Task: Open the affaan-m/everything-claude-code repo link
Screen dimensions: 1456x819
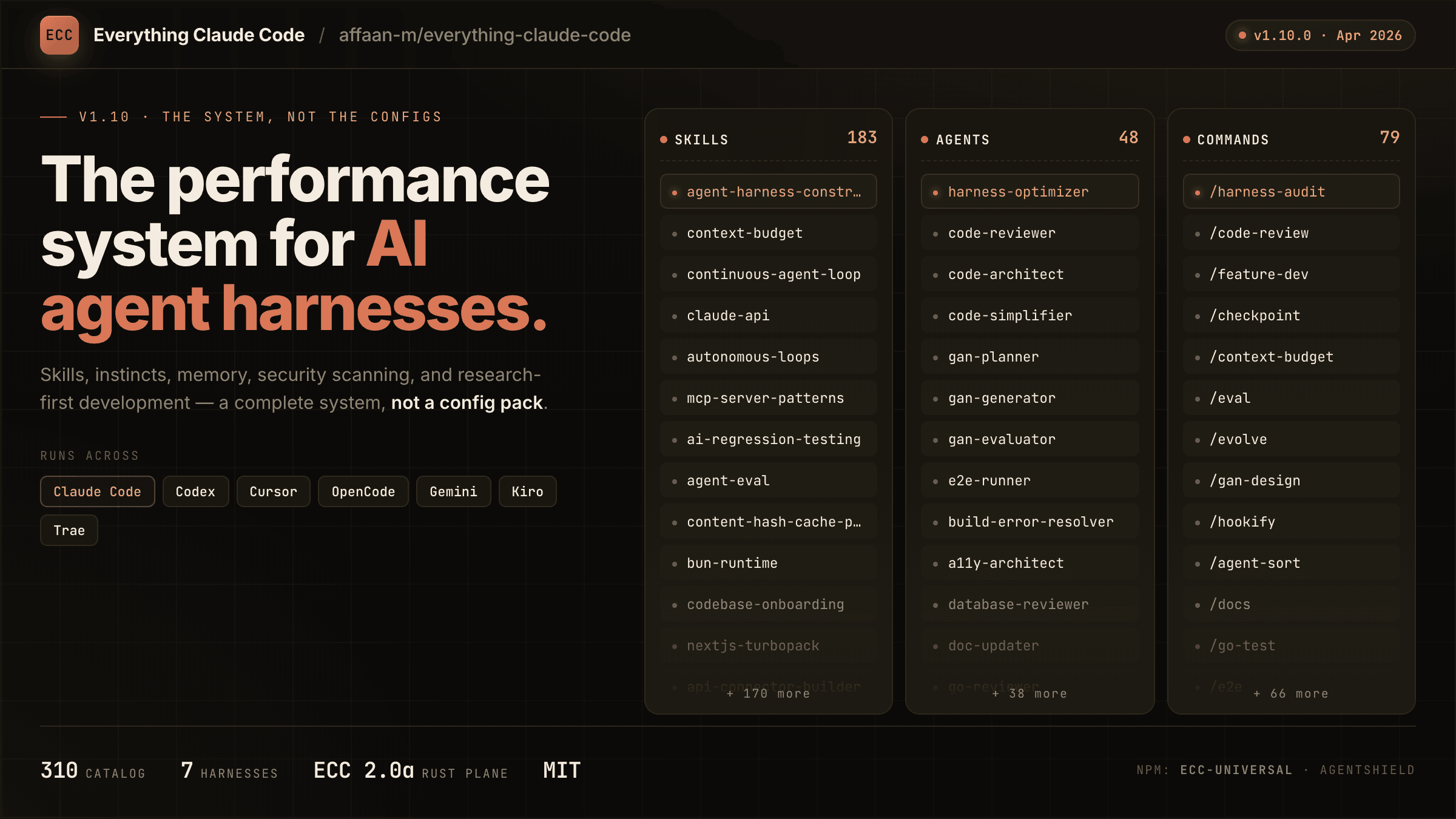Action: point(484,35)
